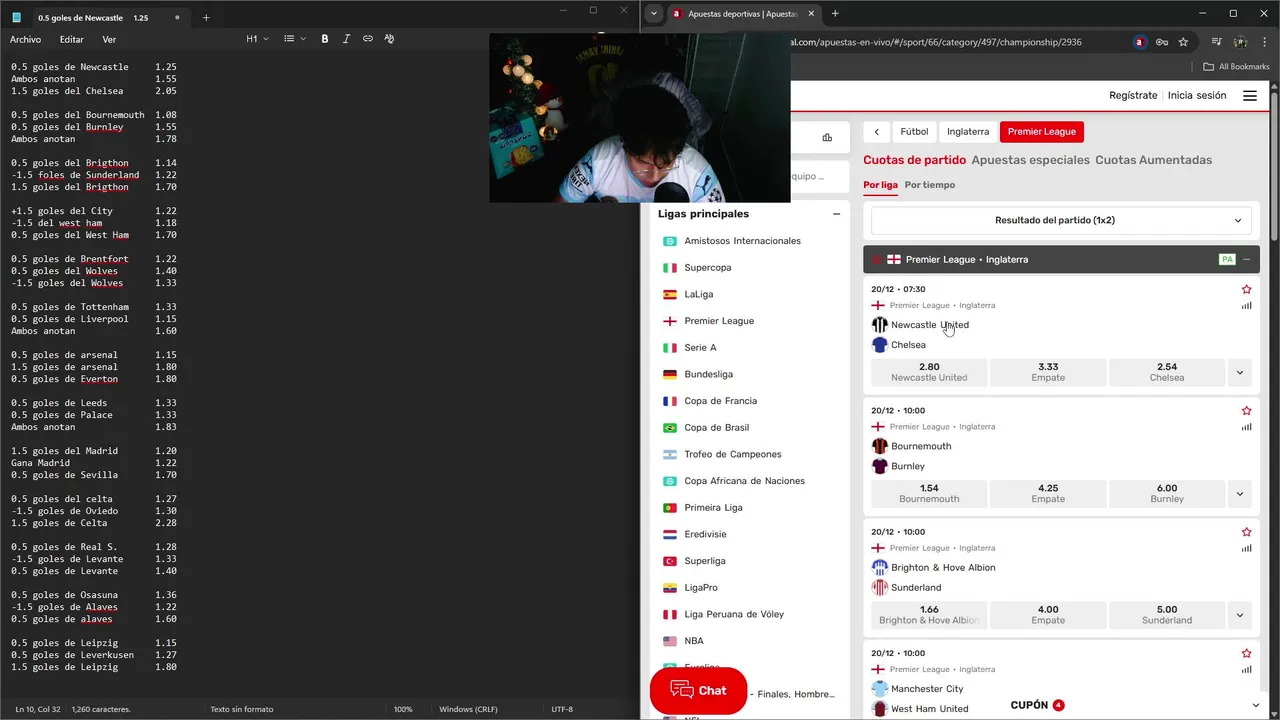View stats for Bournemouth vs Burnley
This screenshot has height=720, width=1280.
pos(1246,427)
